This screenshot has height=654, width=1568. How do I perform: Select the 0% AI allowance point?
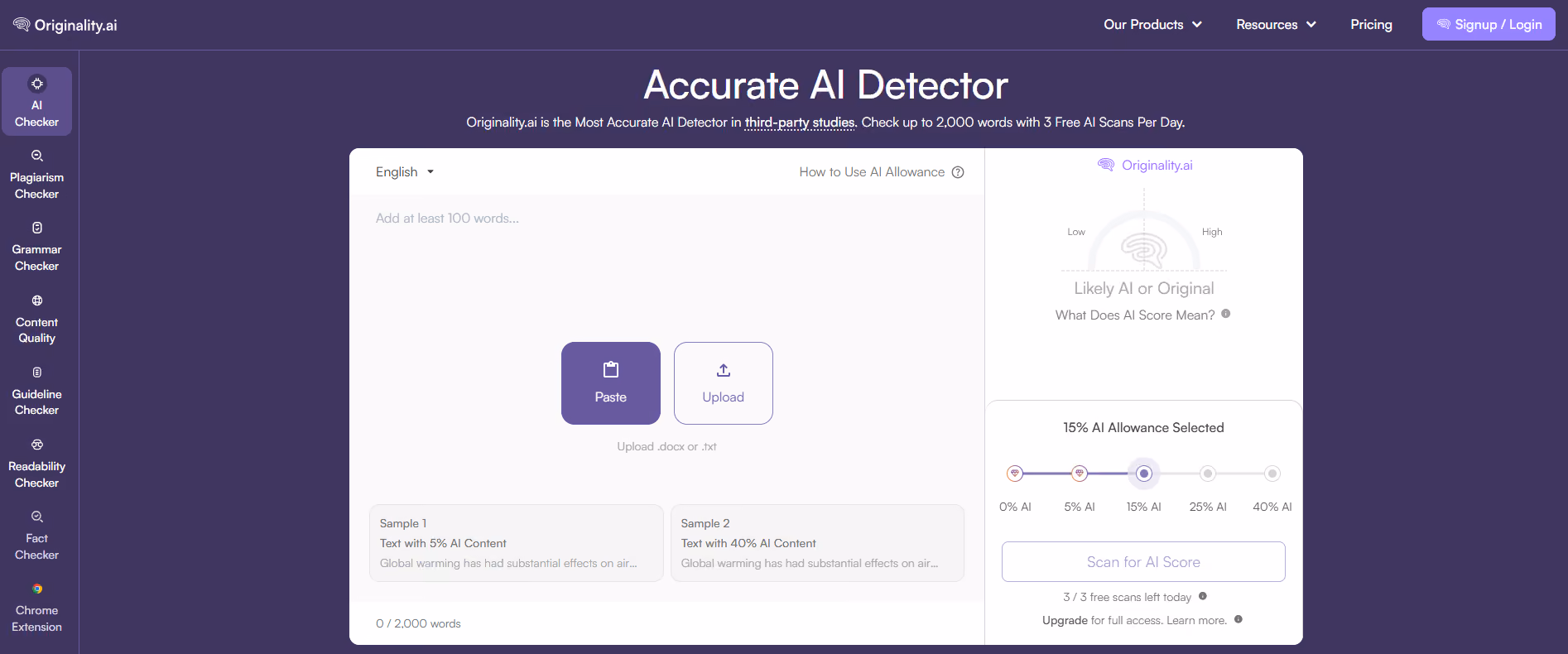[1015, 474]
